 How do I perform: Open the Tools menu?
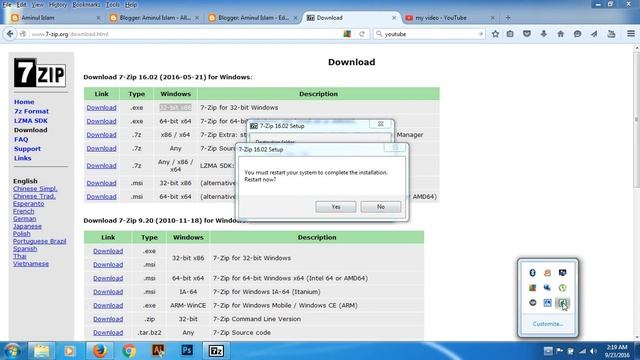click(x=113, y=5)
